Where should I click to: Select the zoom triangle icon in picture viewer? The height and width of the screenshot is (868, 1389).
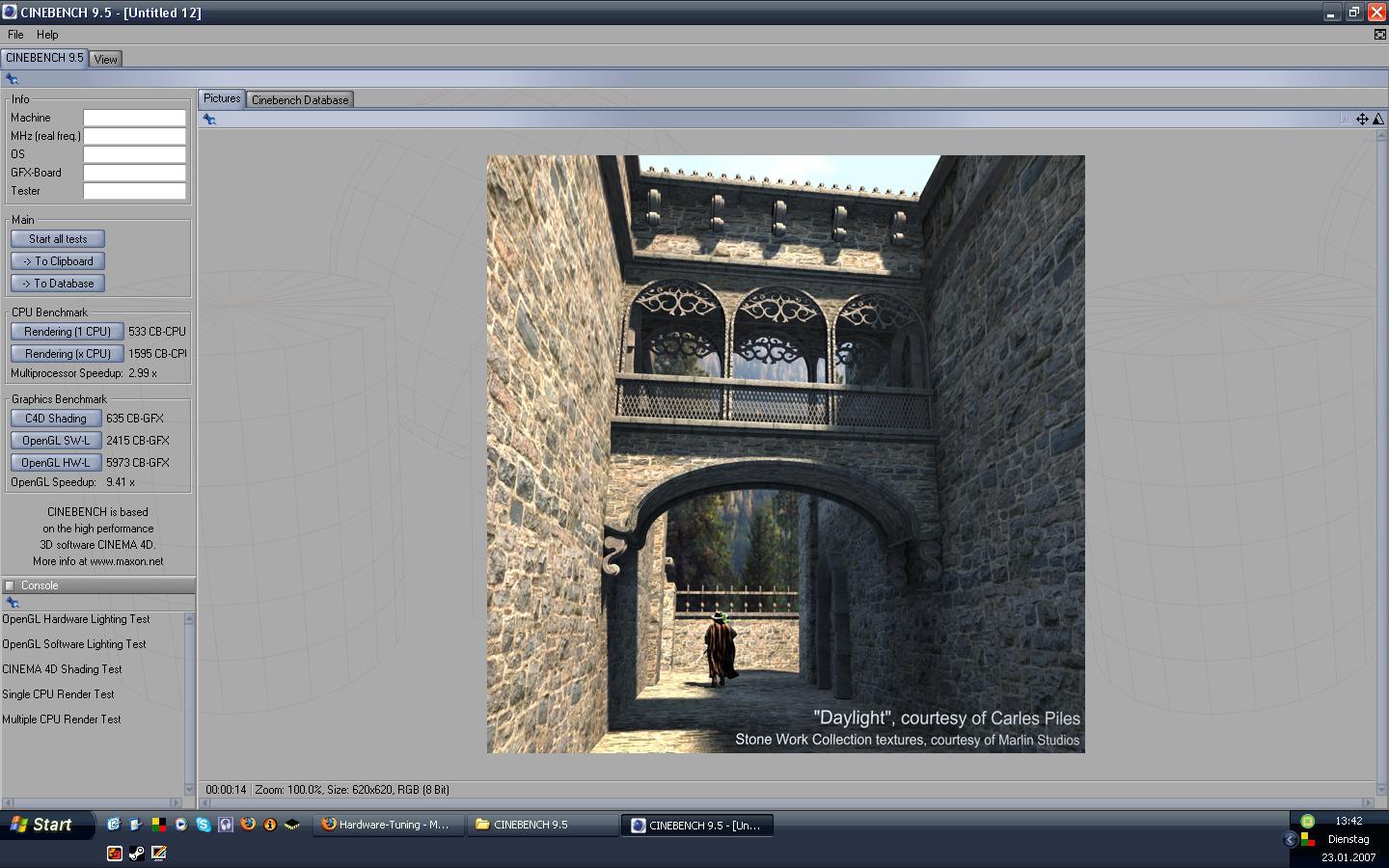tap(1378, 120)
